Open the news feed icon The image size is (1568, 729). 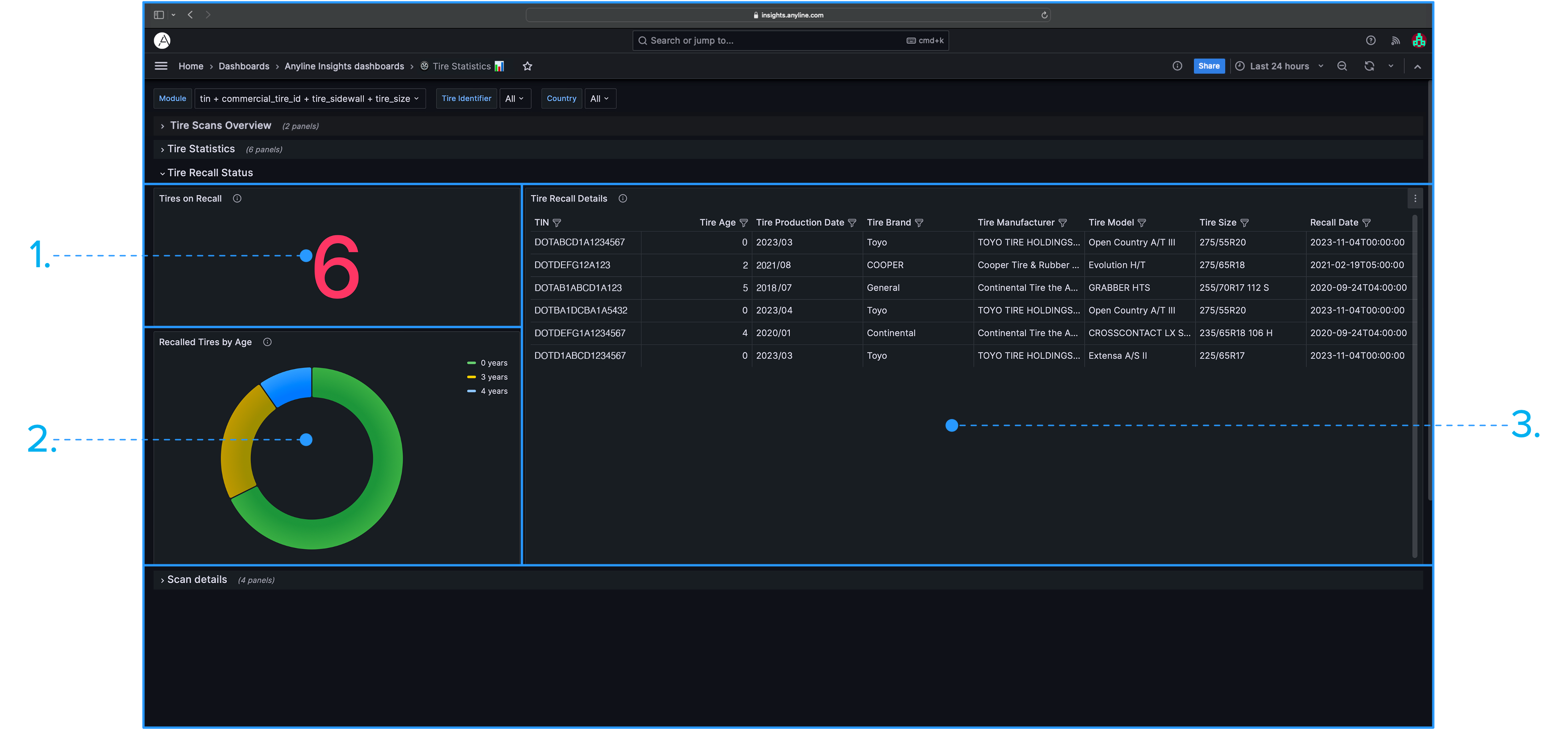[x=1395, y=41]
